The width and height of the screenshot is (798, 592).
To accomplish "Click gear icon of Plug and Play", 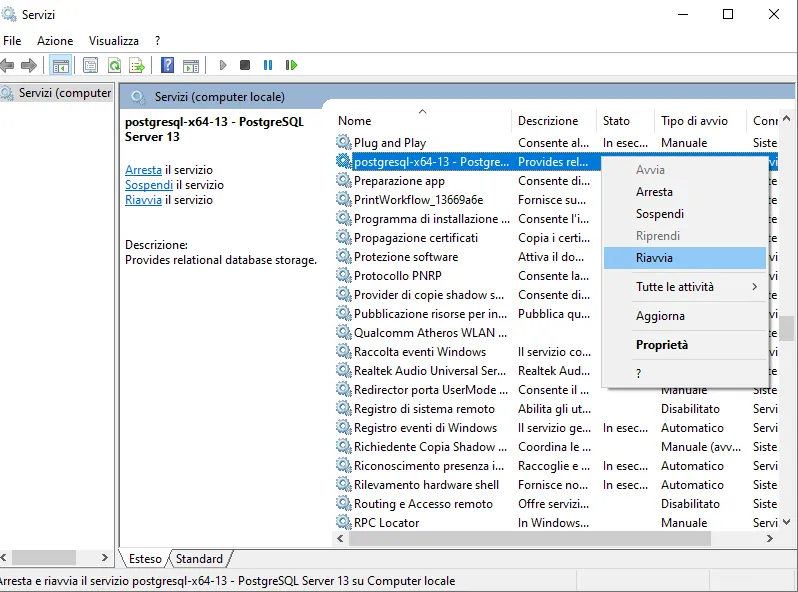I will [x=344, y=142].
